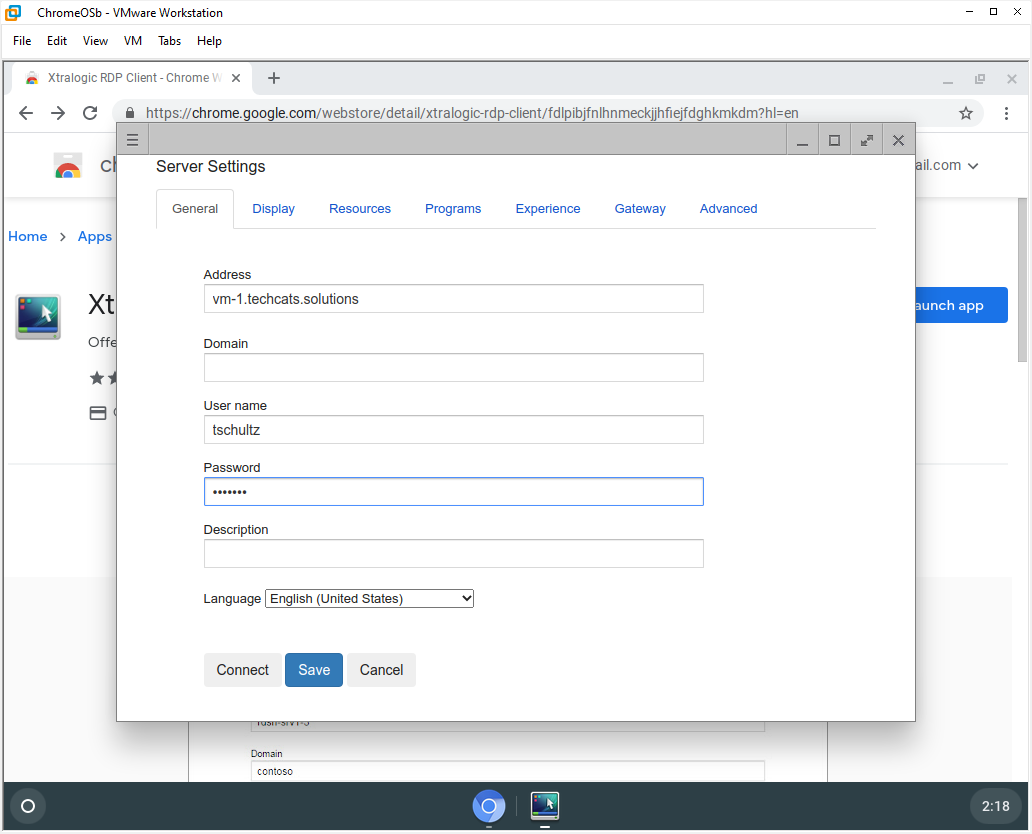Select the Advanced tab
Image resolution: width=1032 pixels, height=834 pixels.
[x=728, y=209]
